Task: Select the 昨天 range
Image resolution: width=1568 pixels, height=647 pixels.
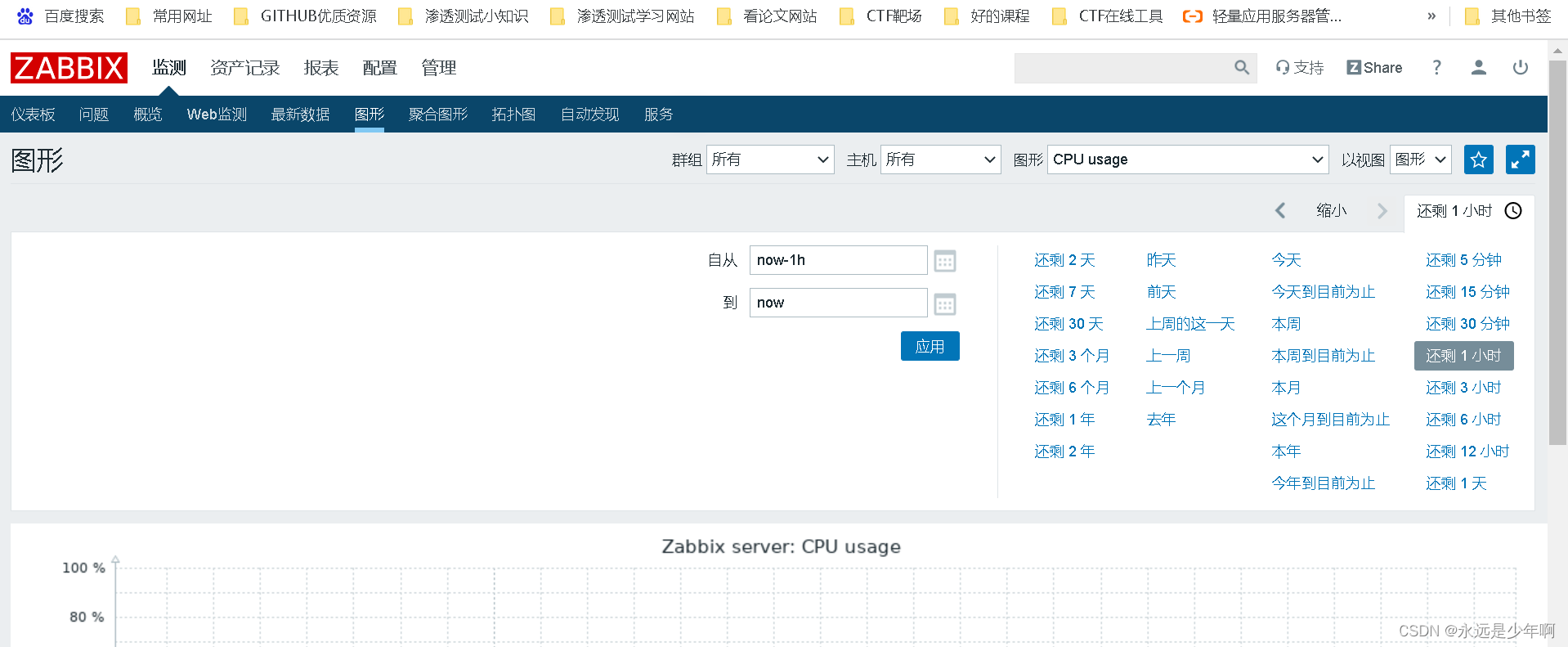Action: click(x=1161, y=260)
